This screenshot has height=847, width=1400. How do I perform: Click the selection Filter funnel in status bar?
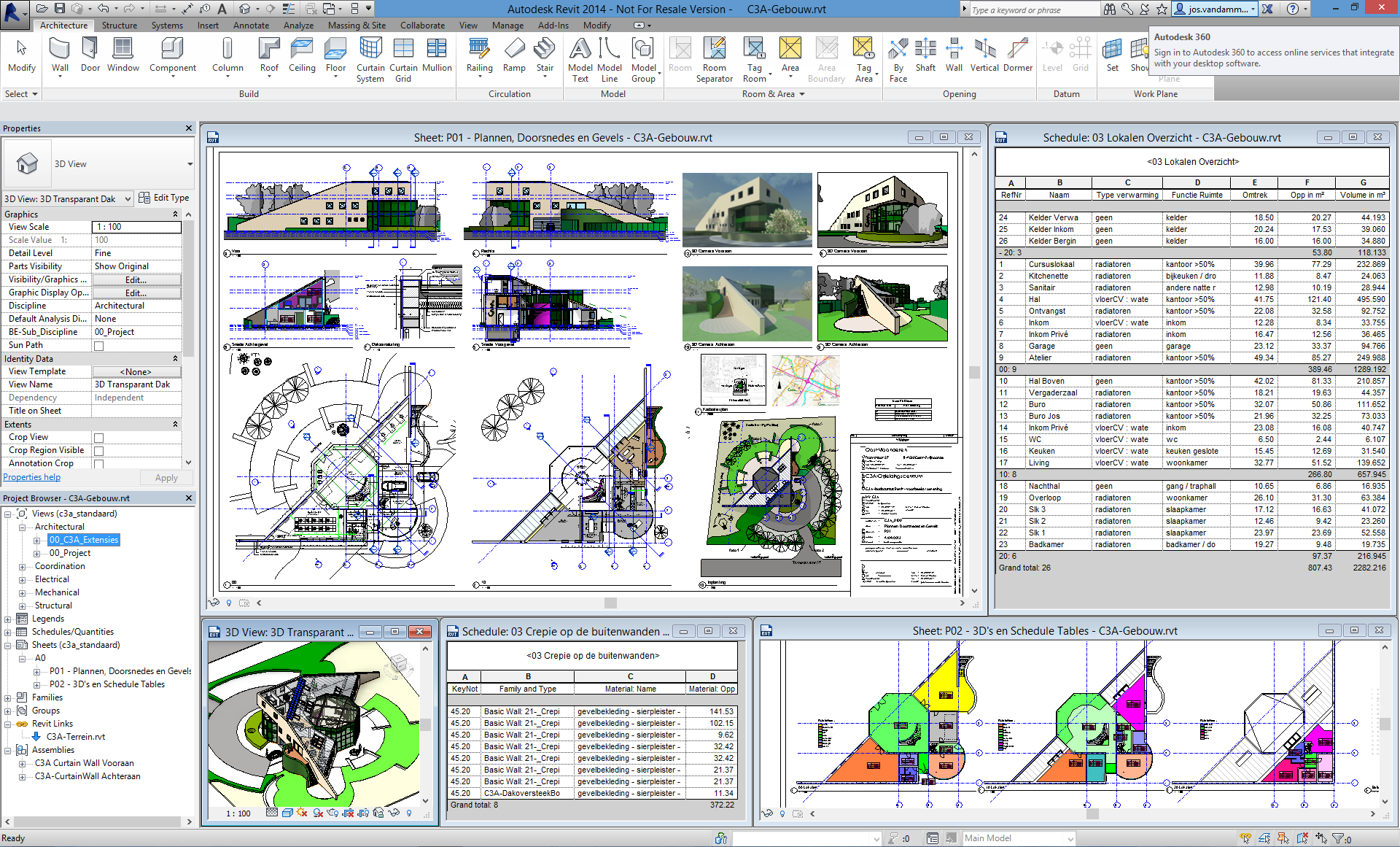(x=1338, y=839)
